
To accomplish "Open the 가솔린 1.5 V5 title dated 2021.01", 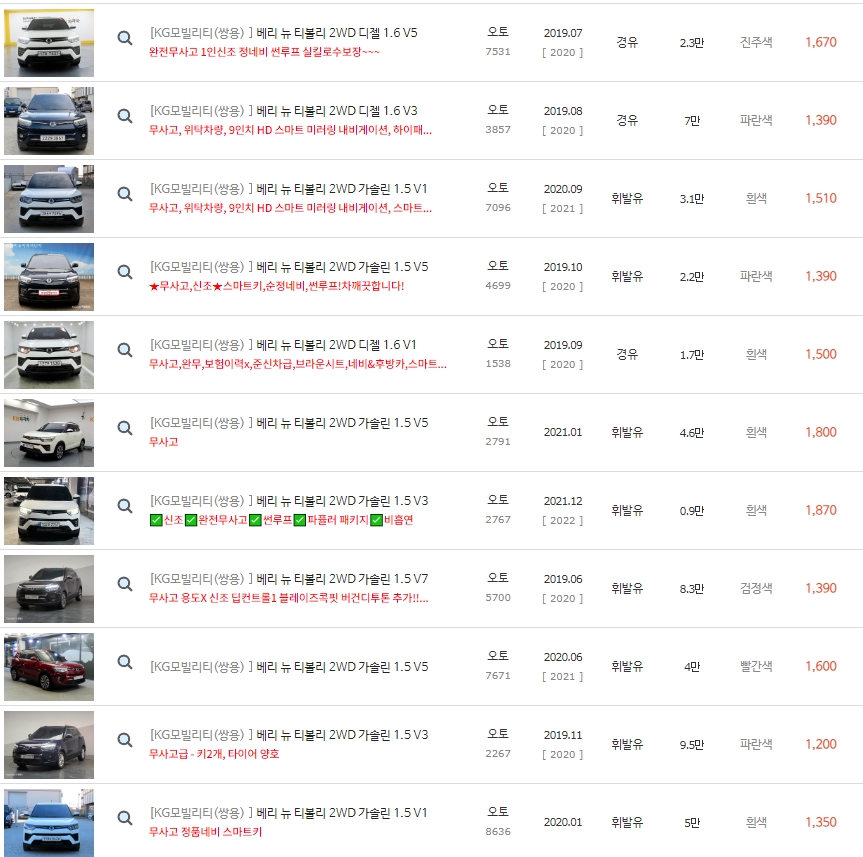I will coord(288,423).
